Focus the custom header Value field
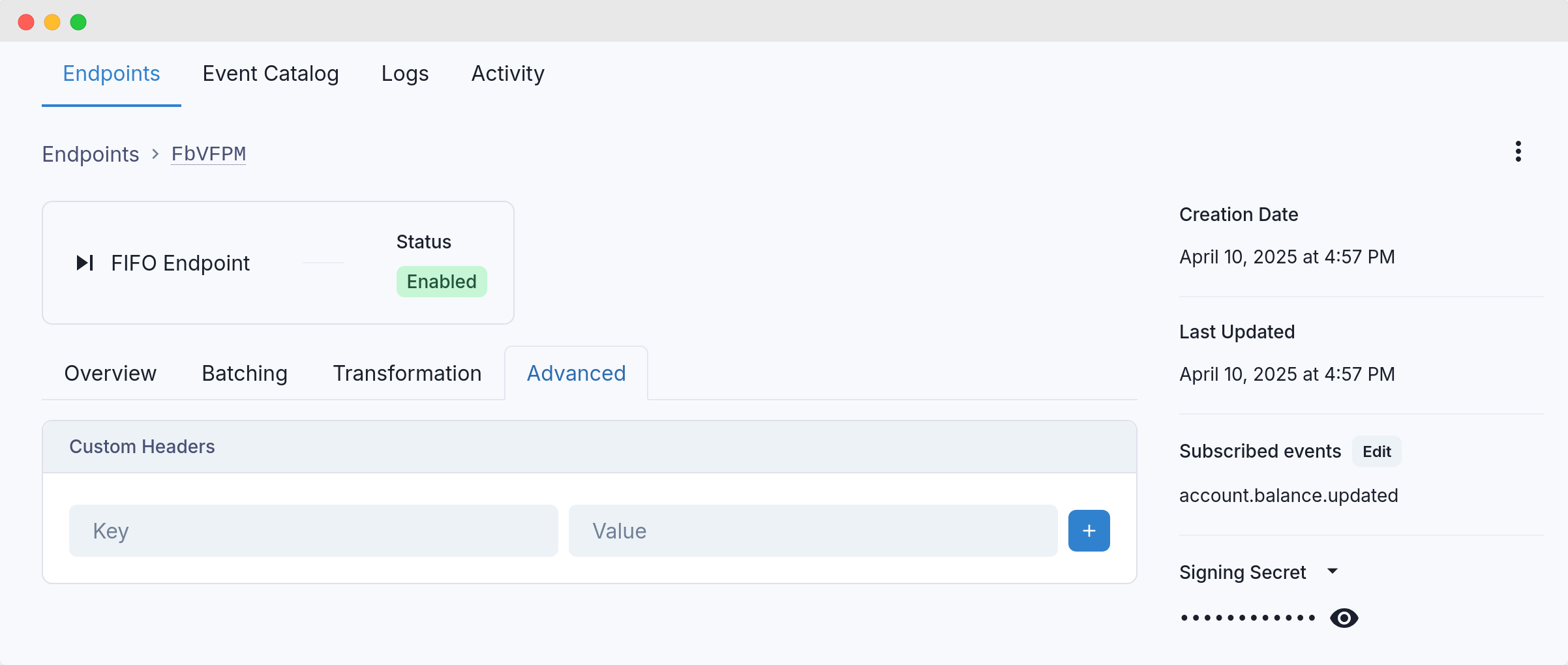The height and width of the screenshot is (665, 1568). pyautogui.click(x=813, y=531)
